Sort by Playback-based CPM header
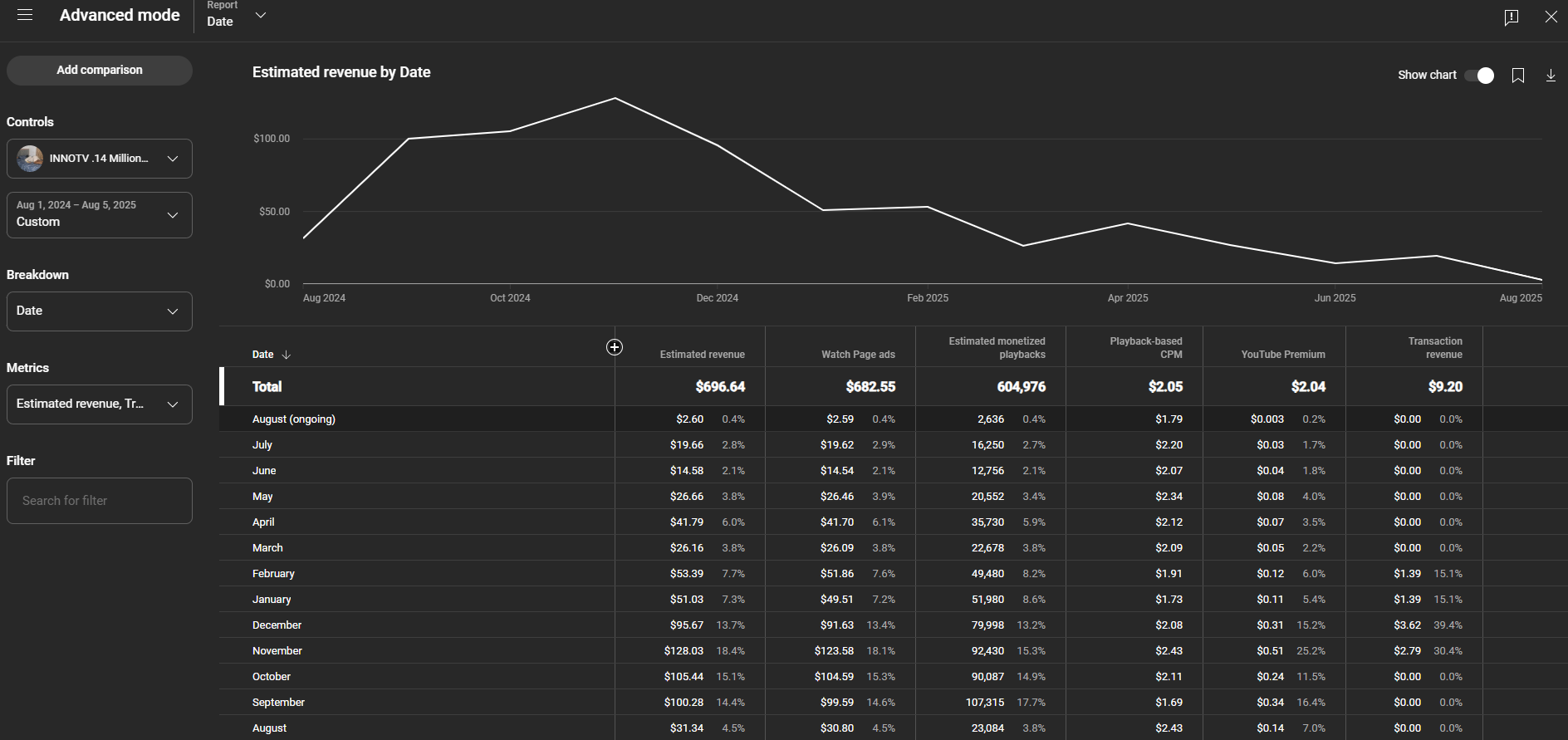The image size is (1568, 740). pos(1146,348)
